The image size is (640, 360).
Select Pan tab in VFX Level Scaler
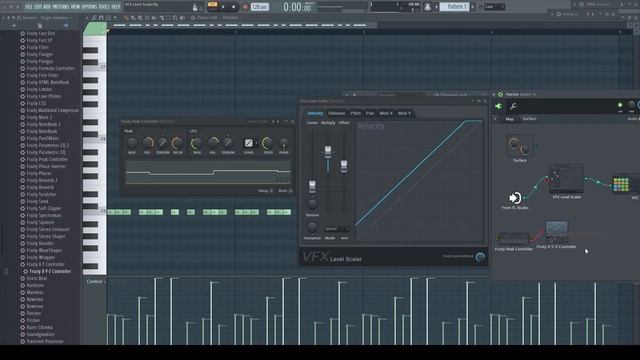coord(370,113)
